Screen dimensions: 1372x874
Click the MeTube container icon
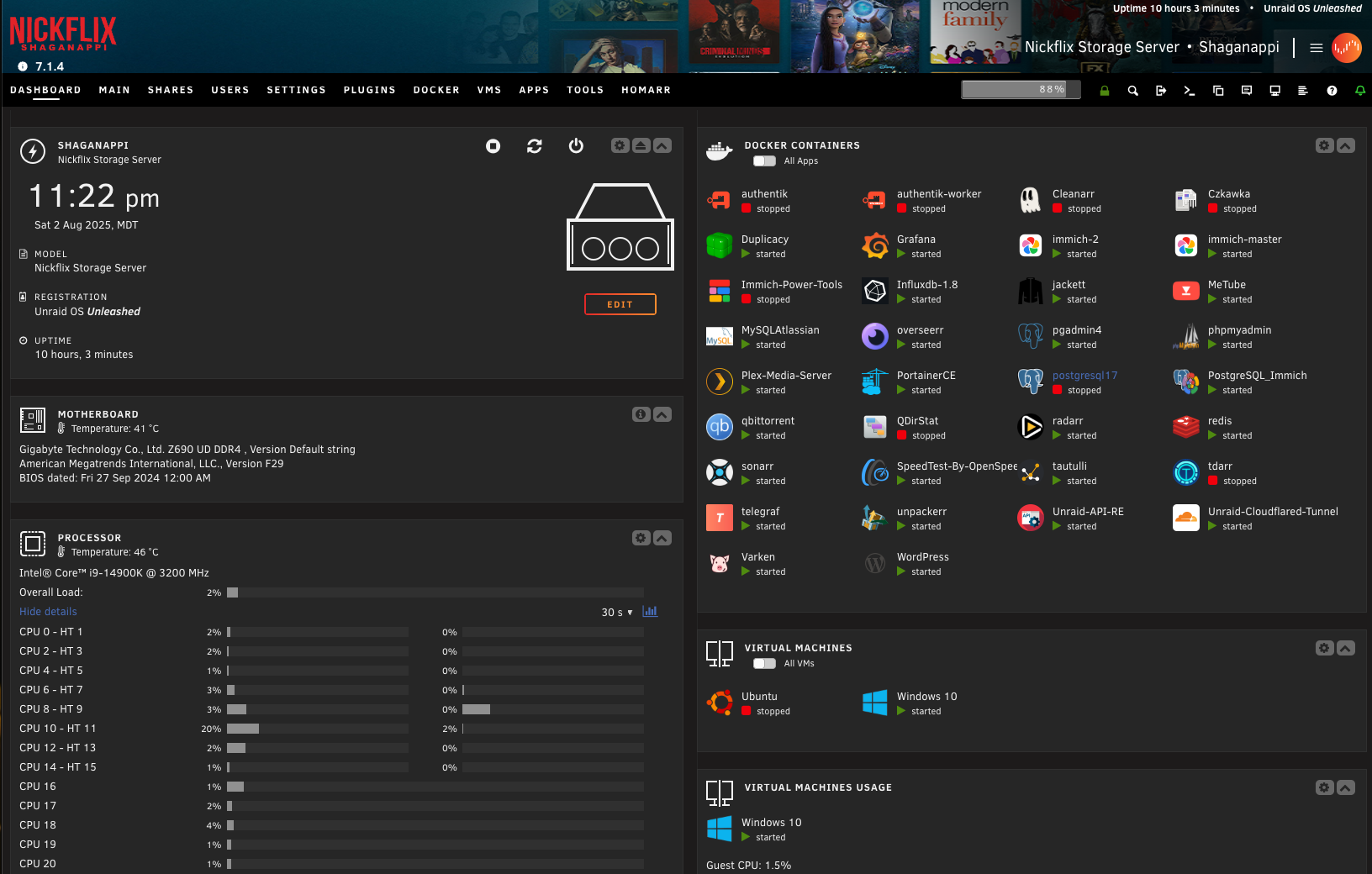(x=1186, y=291)
